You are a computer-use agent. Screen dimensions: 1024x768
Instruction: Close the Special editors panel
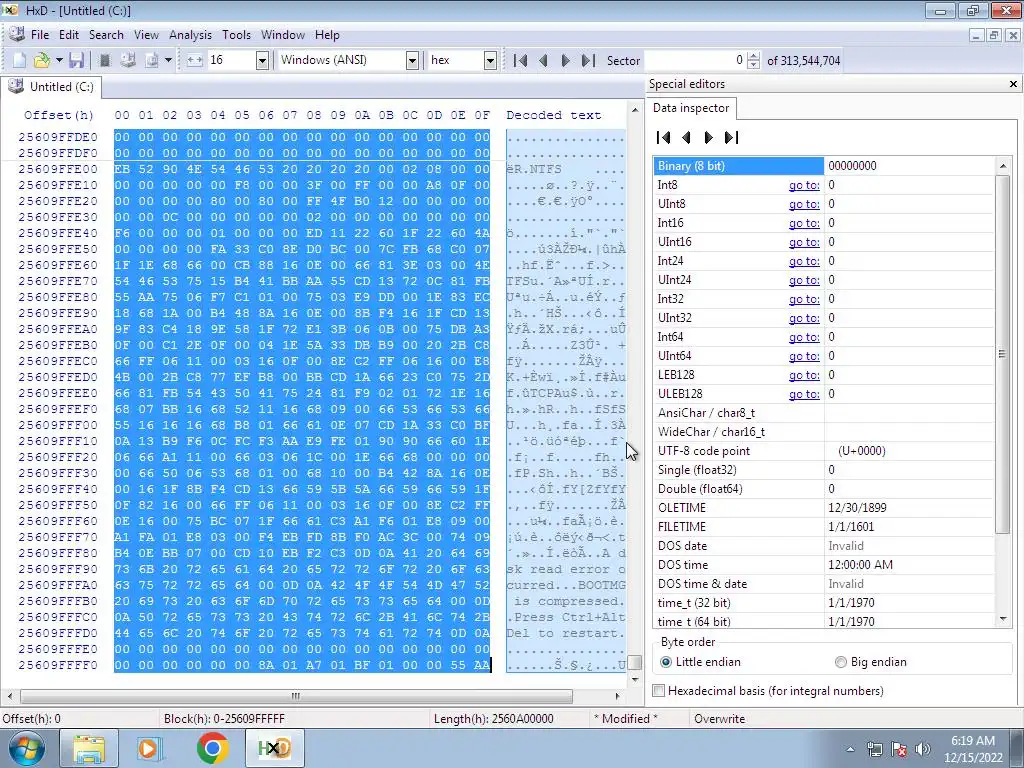tap(1013, 84)
